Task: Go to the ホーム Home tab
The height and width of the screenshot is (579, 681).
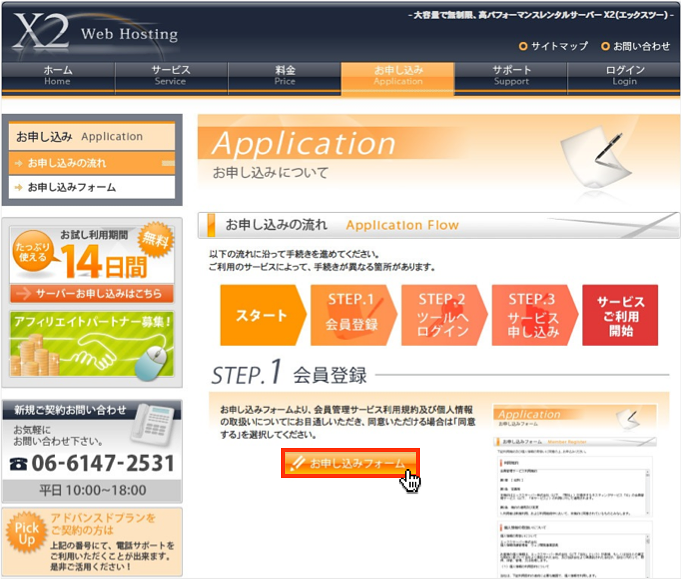Action: 58,77
